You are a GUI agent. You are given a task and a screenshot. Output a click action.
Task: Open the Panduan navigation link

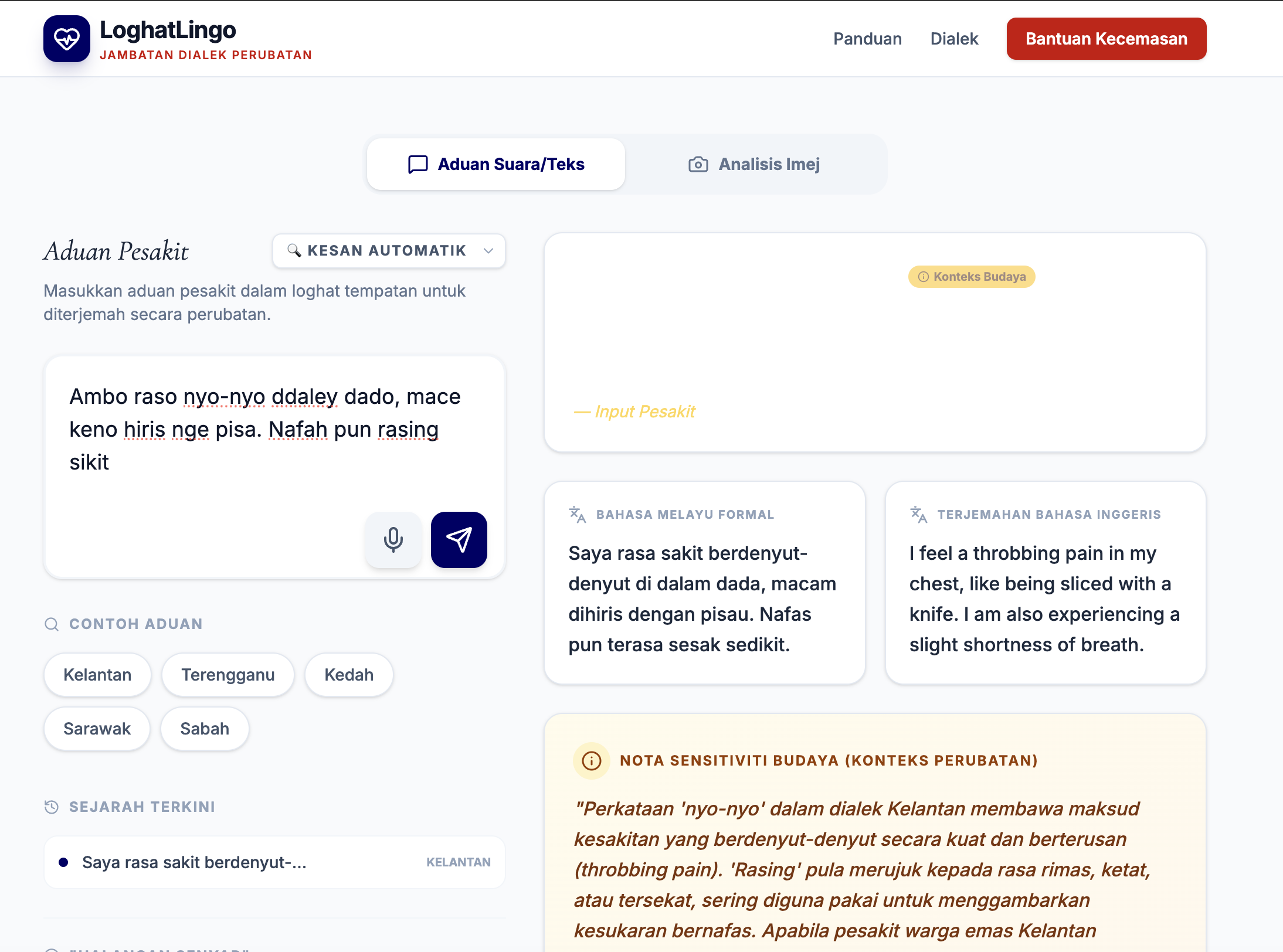coord(867,39)
